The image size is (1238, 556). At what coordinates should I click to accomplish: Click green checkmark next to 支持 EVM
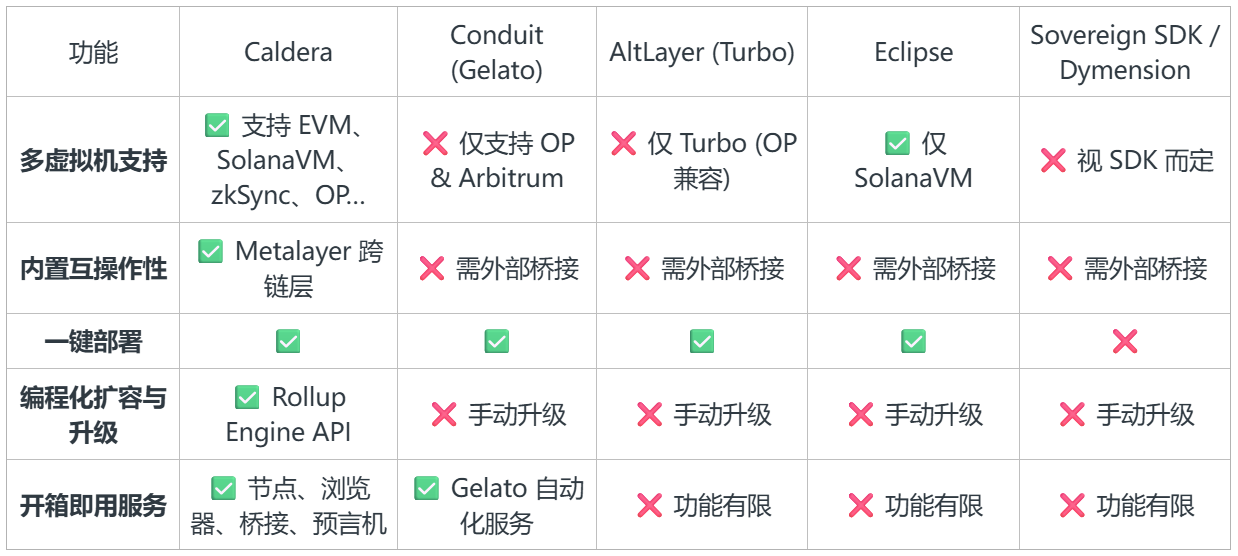[216, 126]
